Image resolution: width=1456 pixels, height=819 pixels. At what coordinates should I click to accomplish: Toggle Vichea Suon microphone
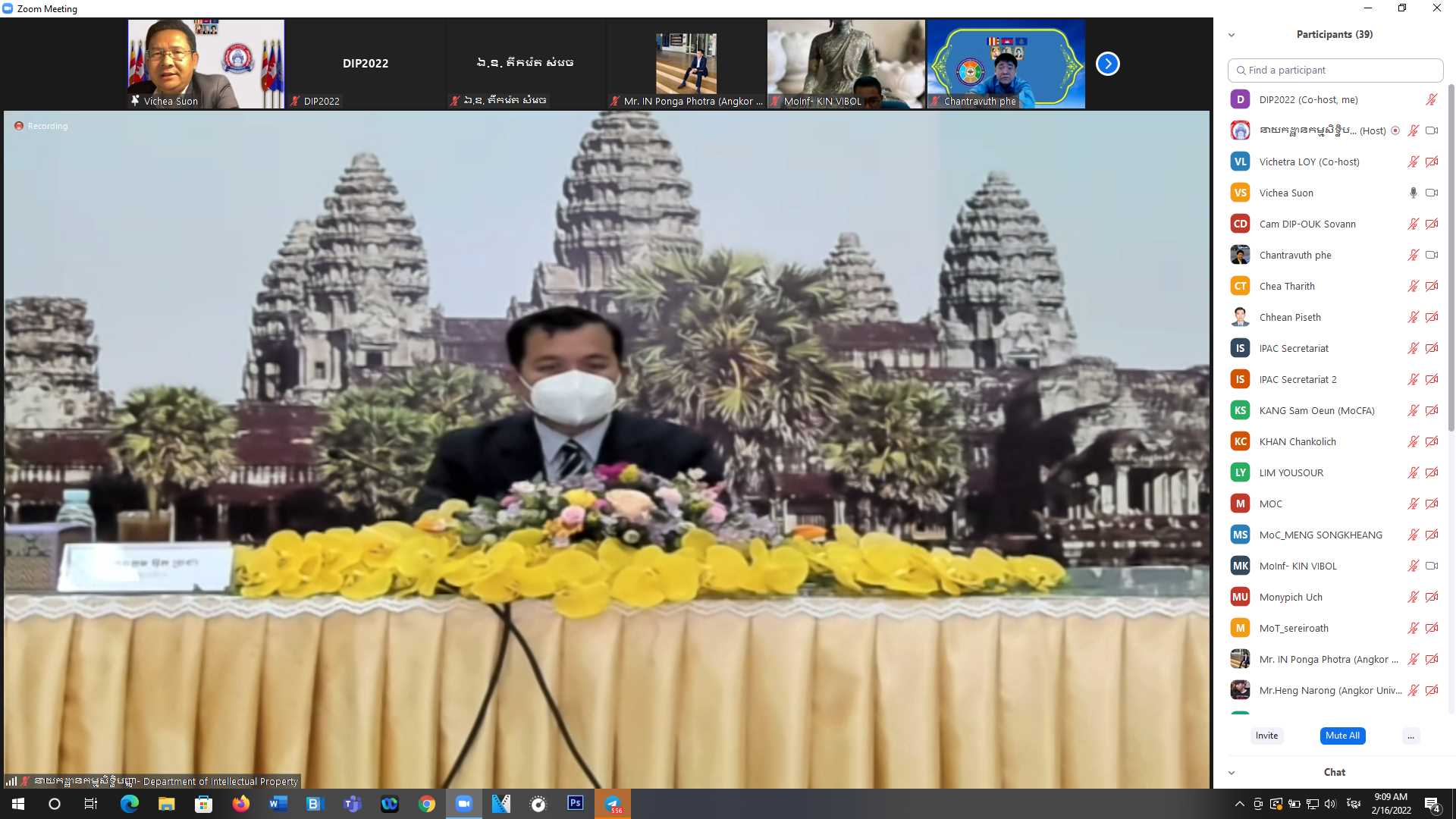[x=1413, y=193]
